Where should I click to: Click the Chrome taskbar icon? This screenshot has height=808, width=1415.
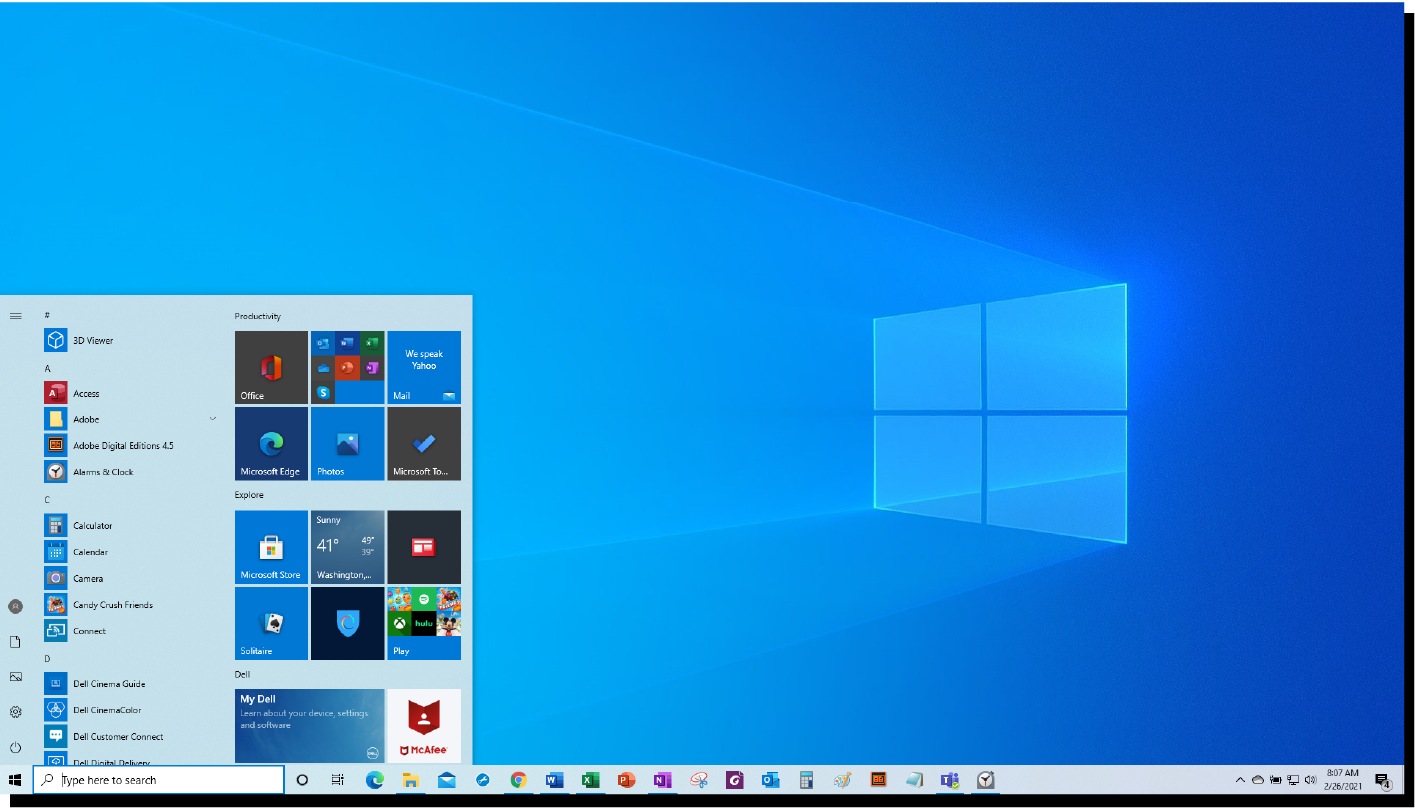[x=518, y=780]
